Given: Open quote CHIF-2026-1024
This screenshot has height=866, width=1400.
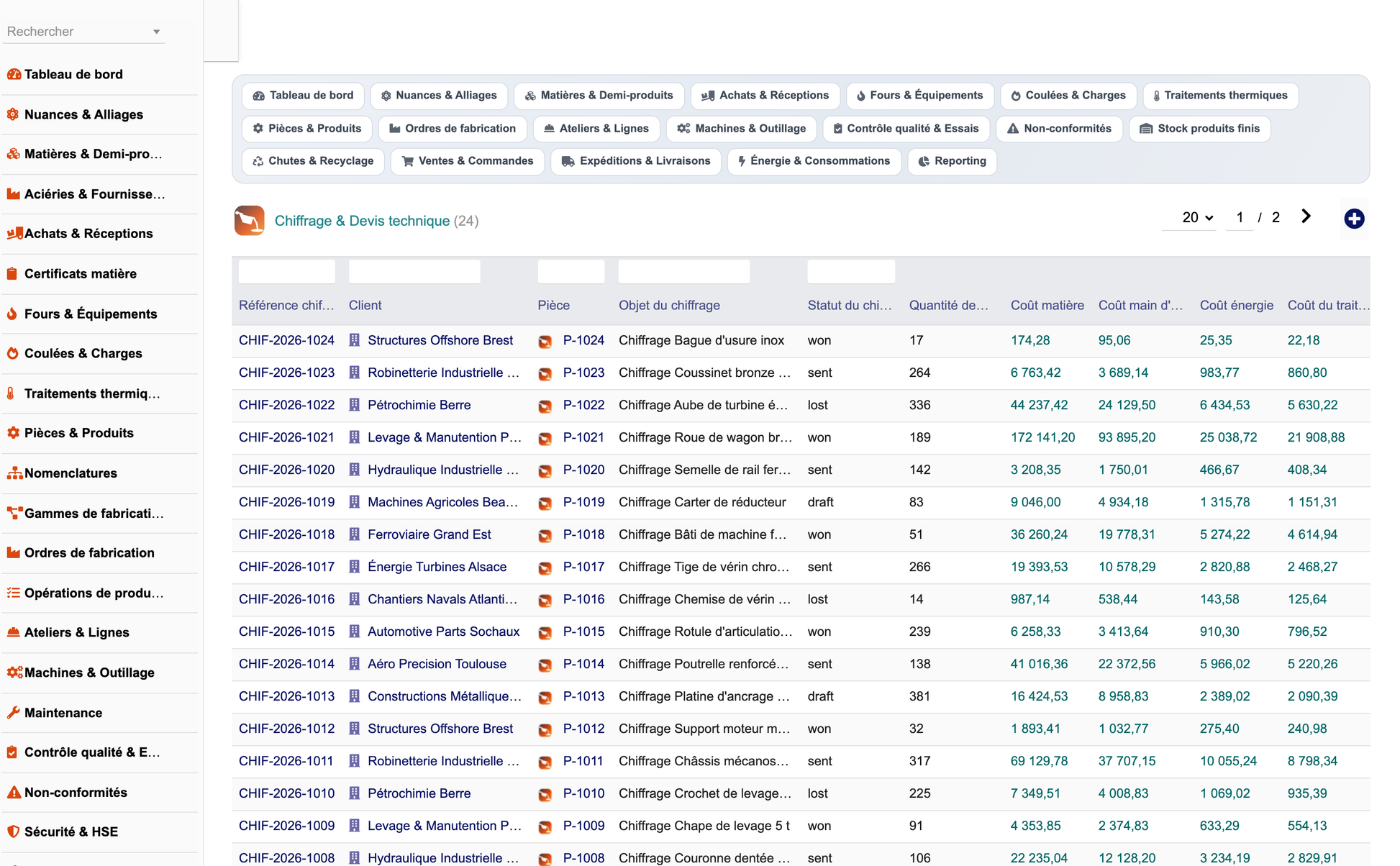Looking at the screenshot, I should tap(286, 340).
